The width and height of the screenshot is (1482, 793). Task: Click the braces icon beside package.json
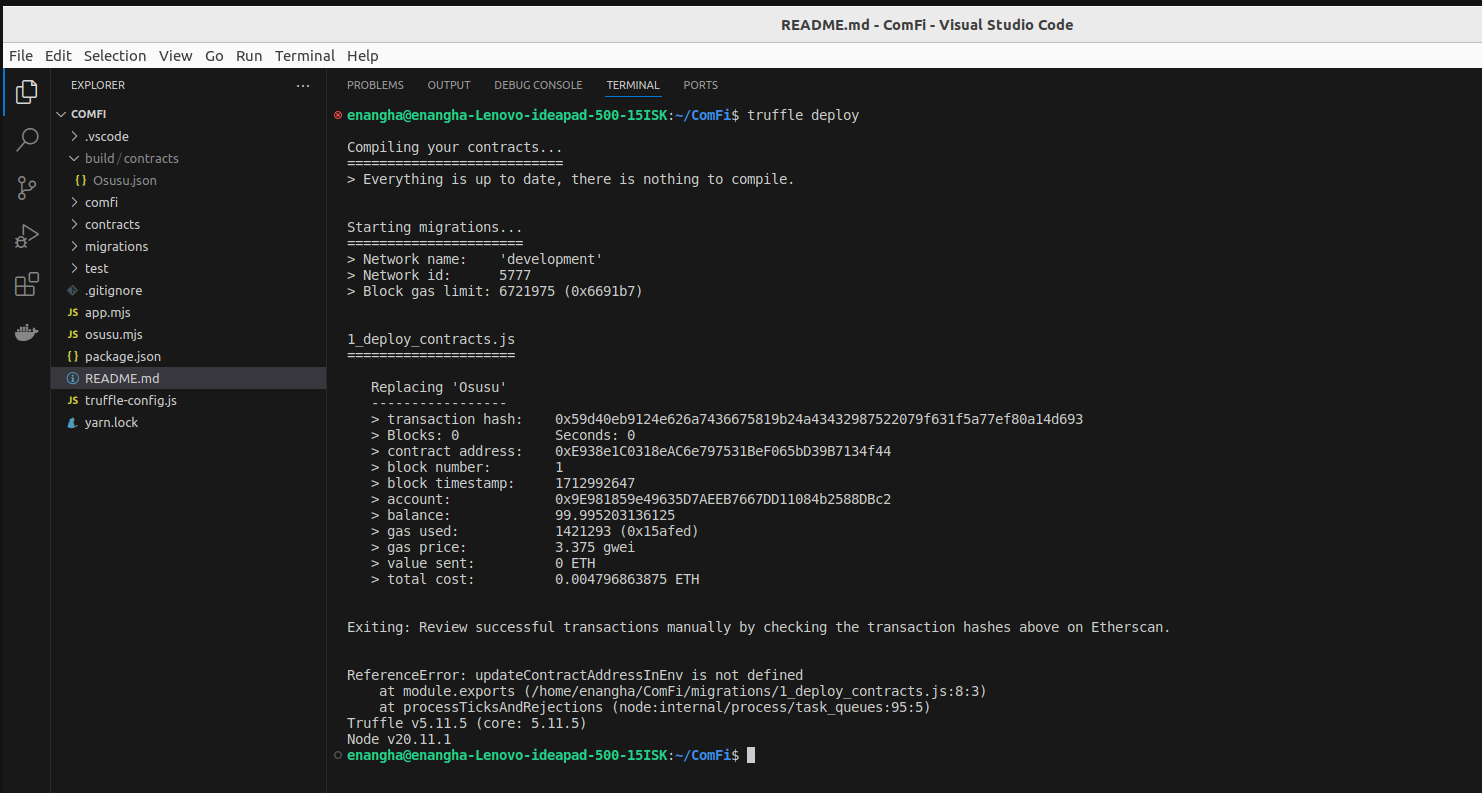pos(73,357)
